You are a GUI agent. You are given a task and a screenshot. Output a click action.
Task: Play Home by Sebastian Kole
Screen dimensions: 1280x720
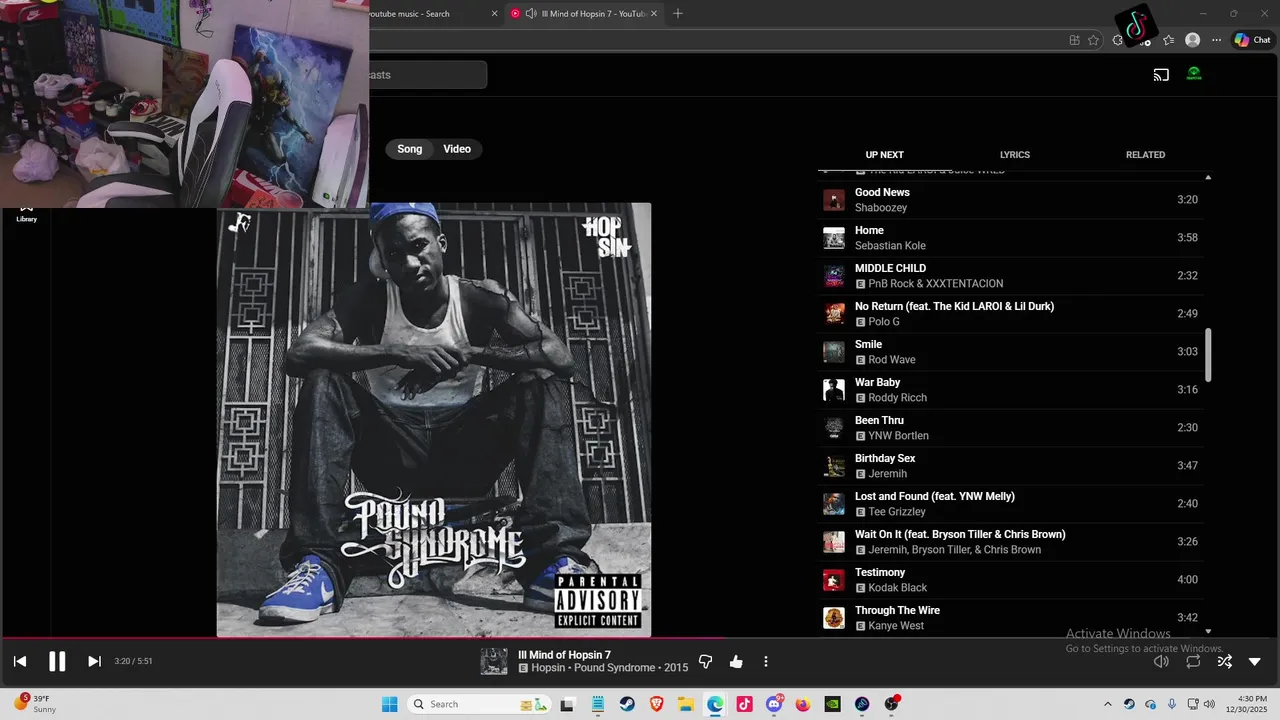point(1010,238)
